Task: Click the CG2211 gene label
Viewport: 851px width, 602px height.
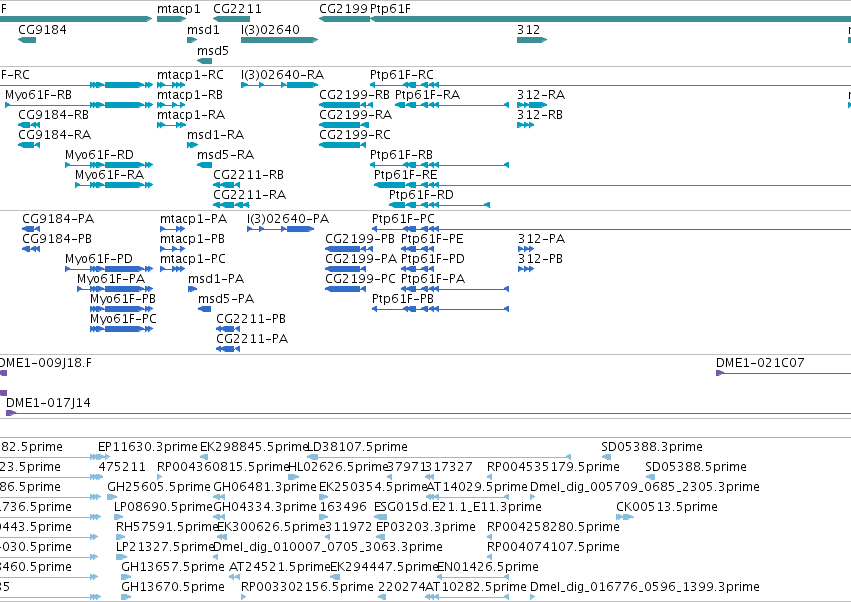Action: point(237,9)
